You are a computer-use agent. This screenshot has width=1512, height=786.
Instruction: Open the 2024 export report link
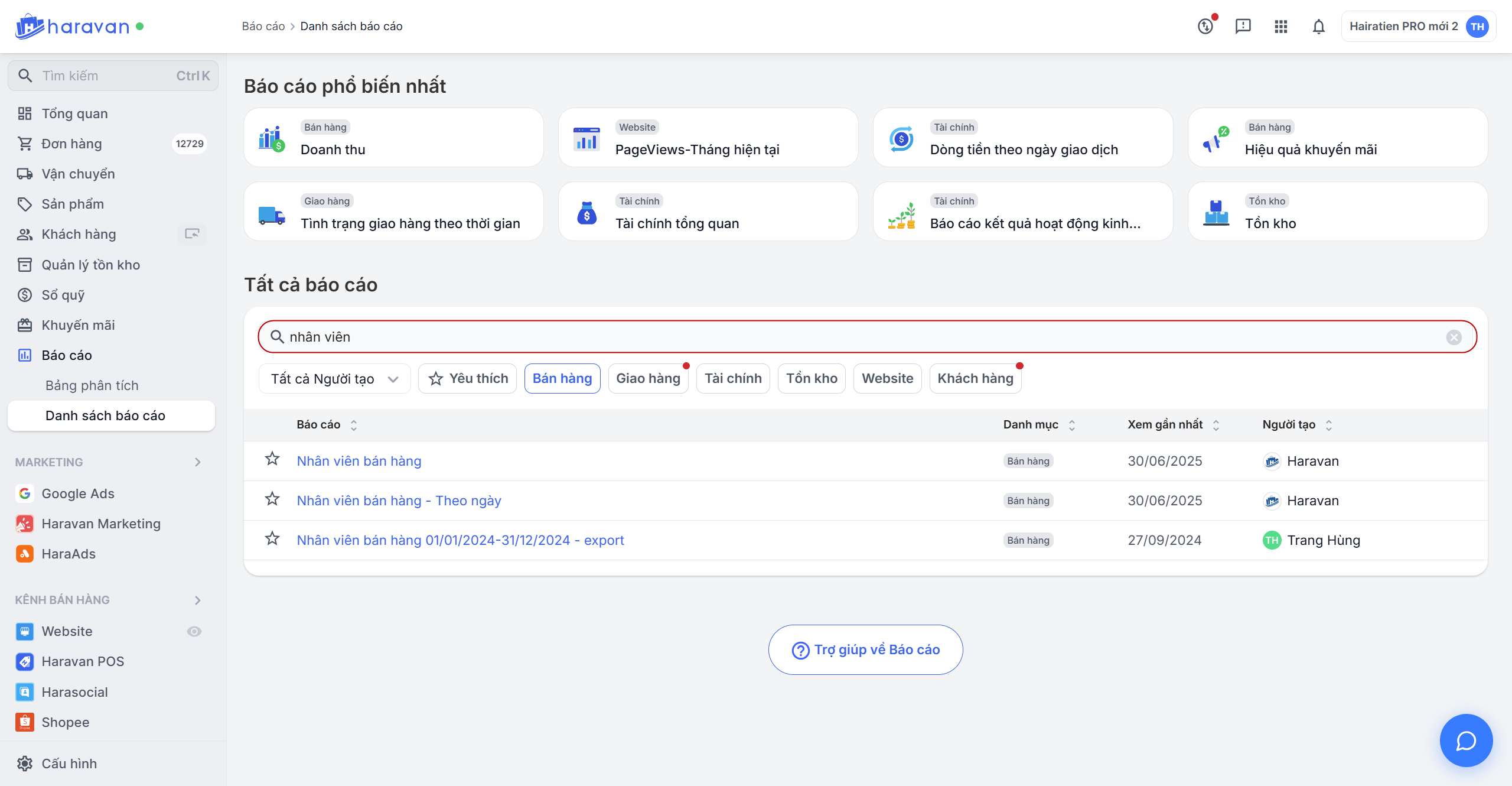tap(460, 540)
